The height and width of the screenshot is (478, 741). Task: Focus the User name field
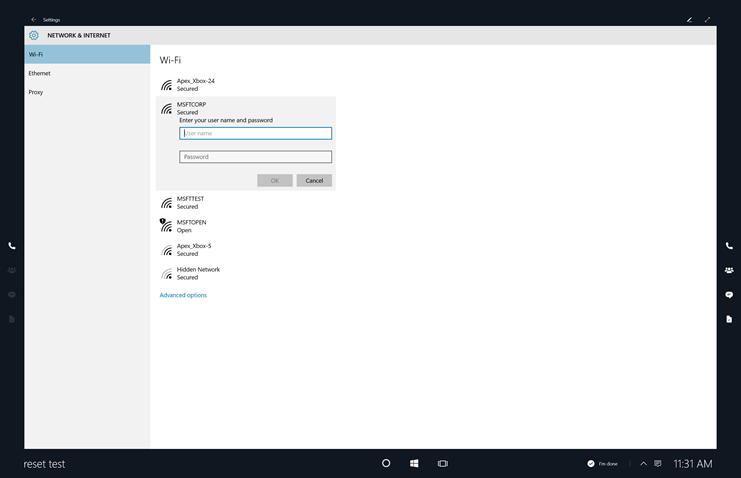255,133
